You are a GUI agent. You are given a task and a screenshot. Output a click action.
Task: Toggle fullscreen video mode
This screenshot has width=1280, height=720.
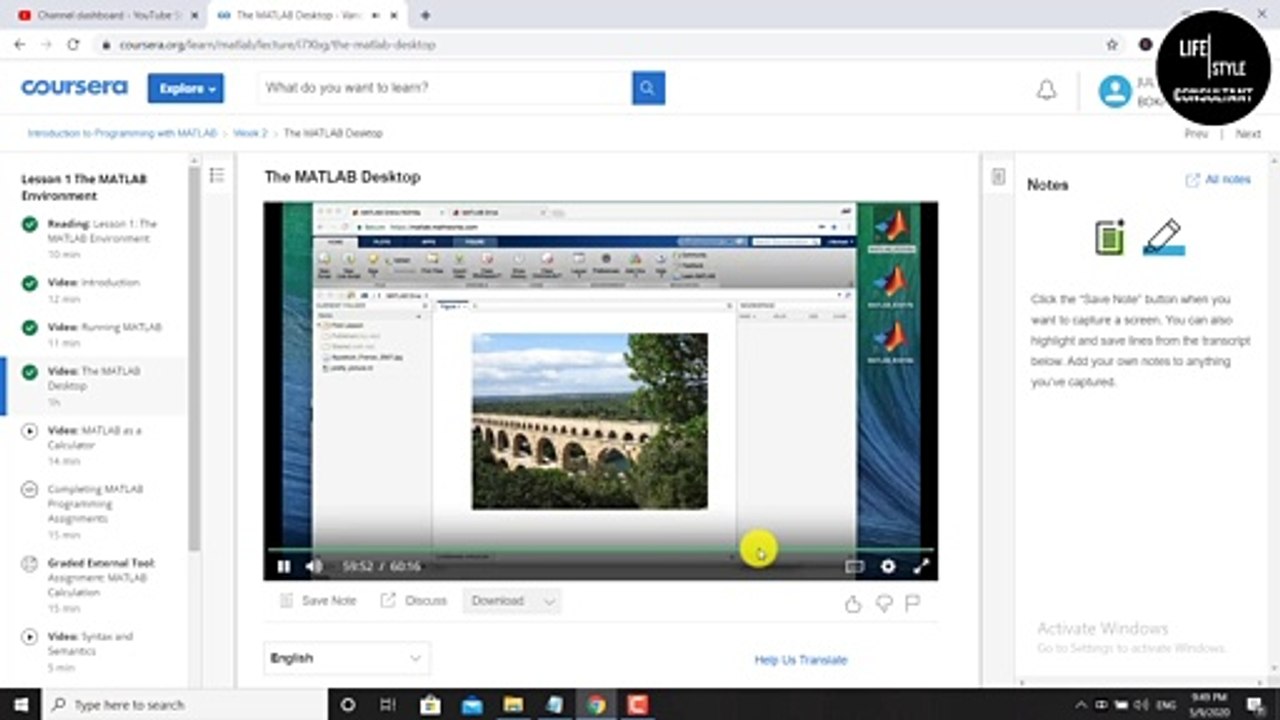pyautogui.click(x=921, y=566)
